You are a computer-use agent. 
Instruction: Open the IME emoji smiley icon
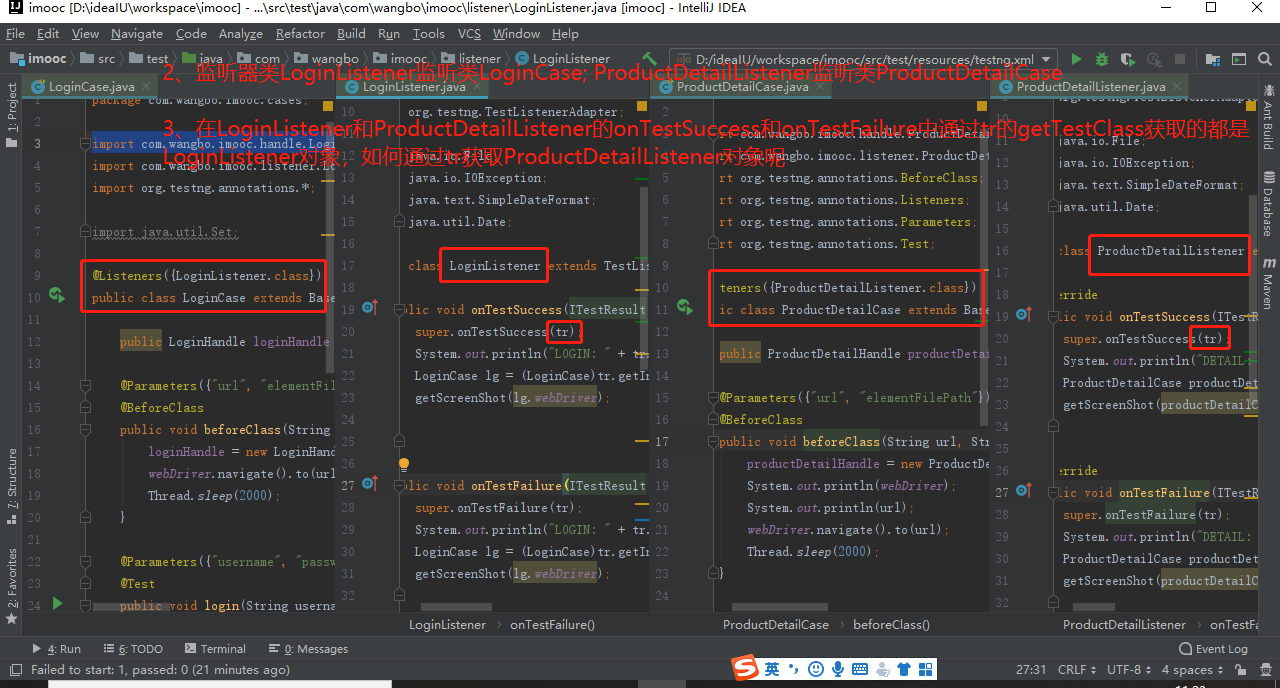[x=815, y=668]
